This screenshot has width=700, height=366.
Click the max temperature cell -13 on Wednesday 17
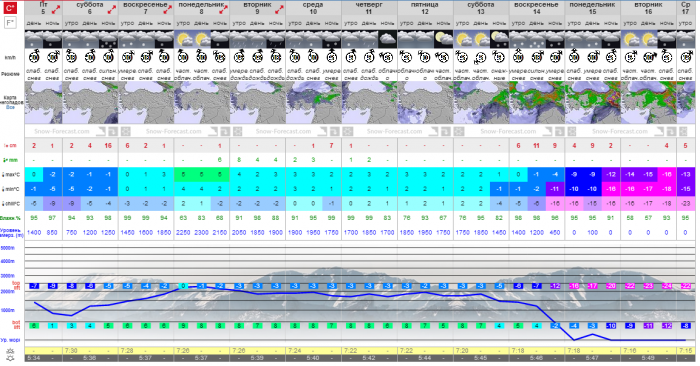coord(686,175)
